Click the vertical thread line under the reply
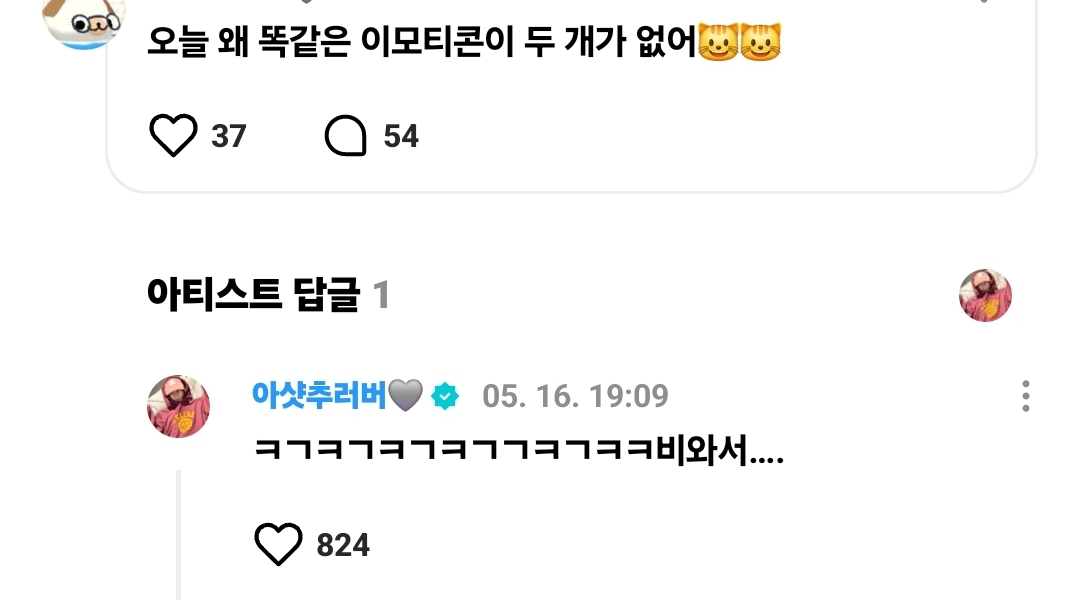 [x=178, y=535]
